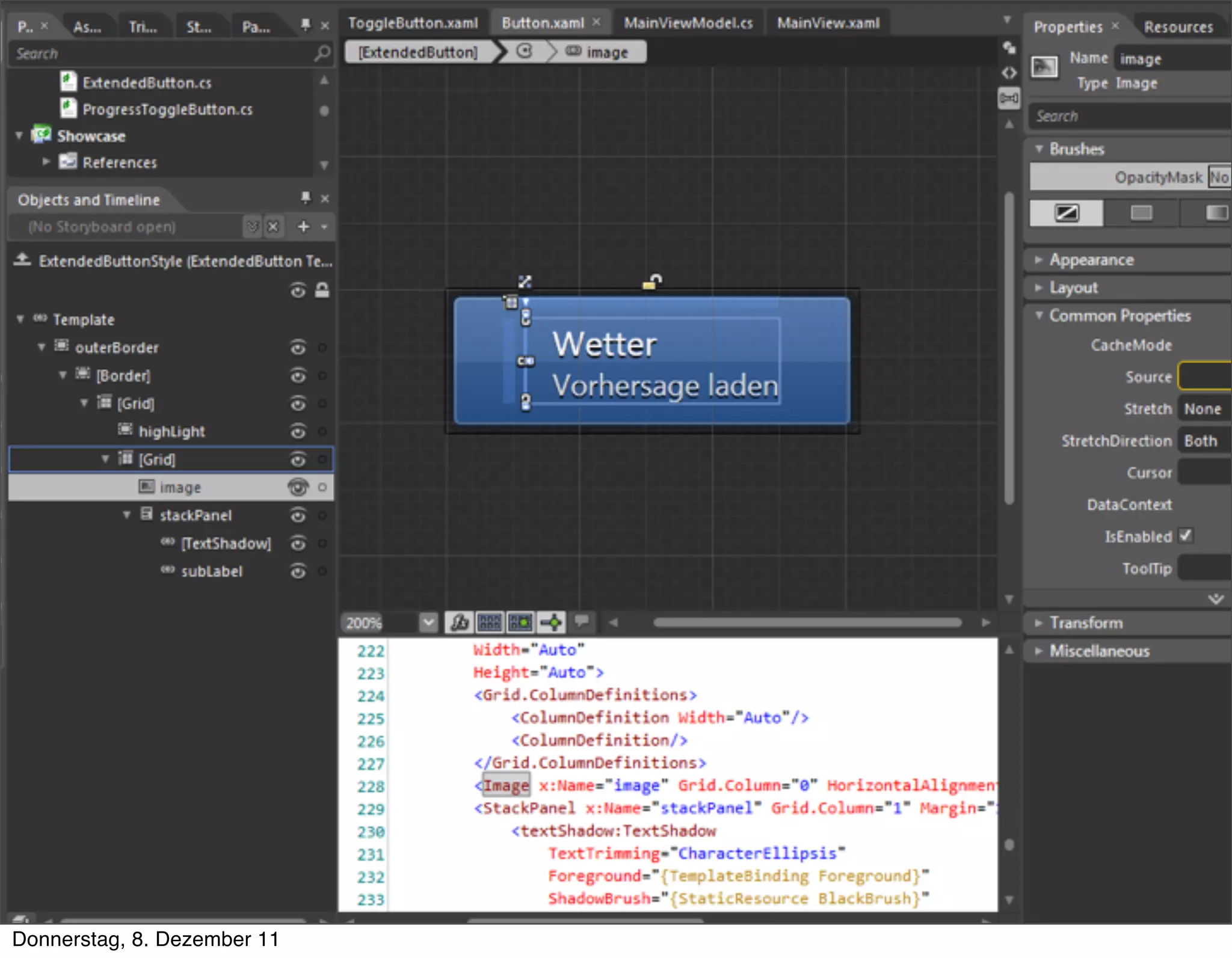This screenshot has height=958, width=1232.
Task: Click the XAML code view icon
Action: pyautogui.click(x=1009, y=73)
